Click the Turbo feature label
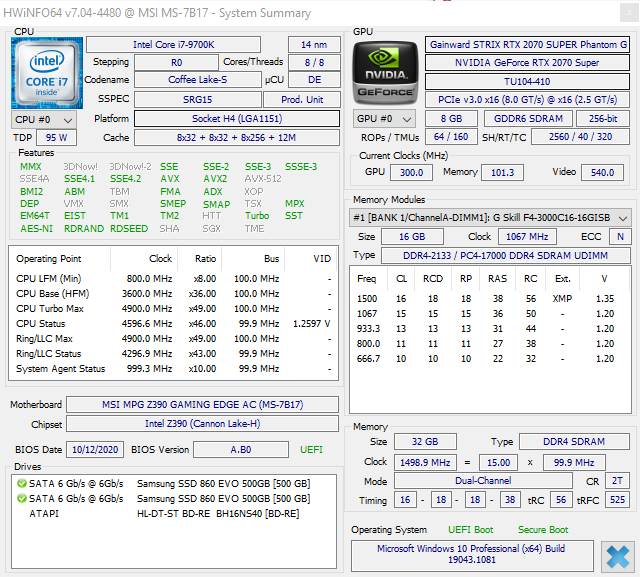 click(x=257, y=215)
